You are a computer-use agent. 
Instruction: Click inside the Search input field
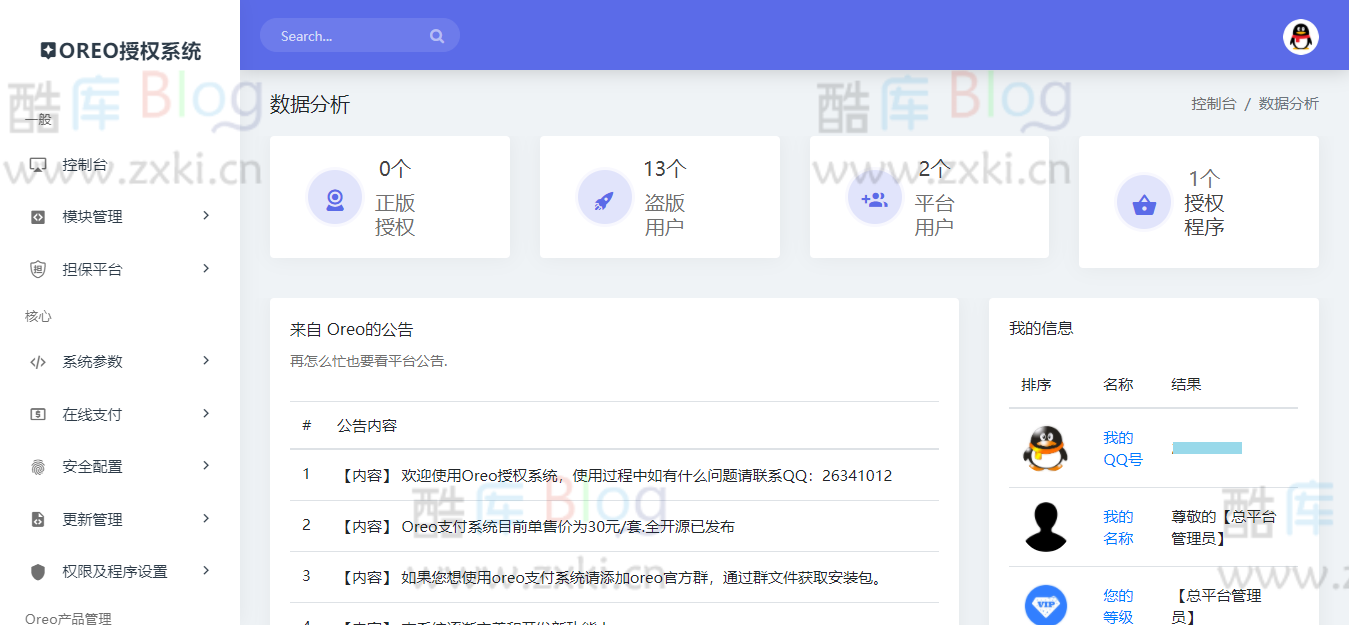coord(350,35)
